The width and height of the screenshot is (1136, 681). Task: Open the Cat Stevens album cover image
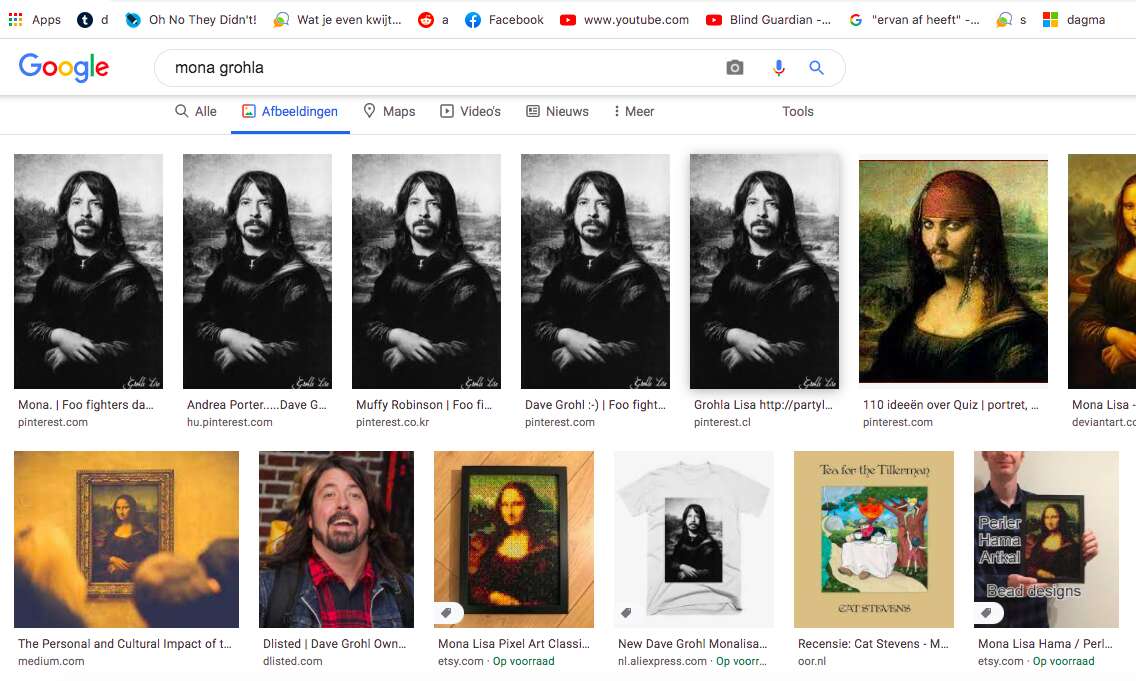click(874, 539)
